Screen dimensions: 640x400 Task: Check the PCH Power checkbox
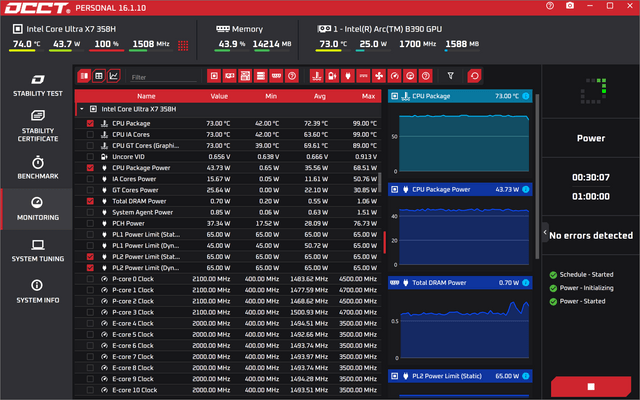(90, 223)
